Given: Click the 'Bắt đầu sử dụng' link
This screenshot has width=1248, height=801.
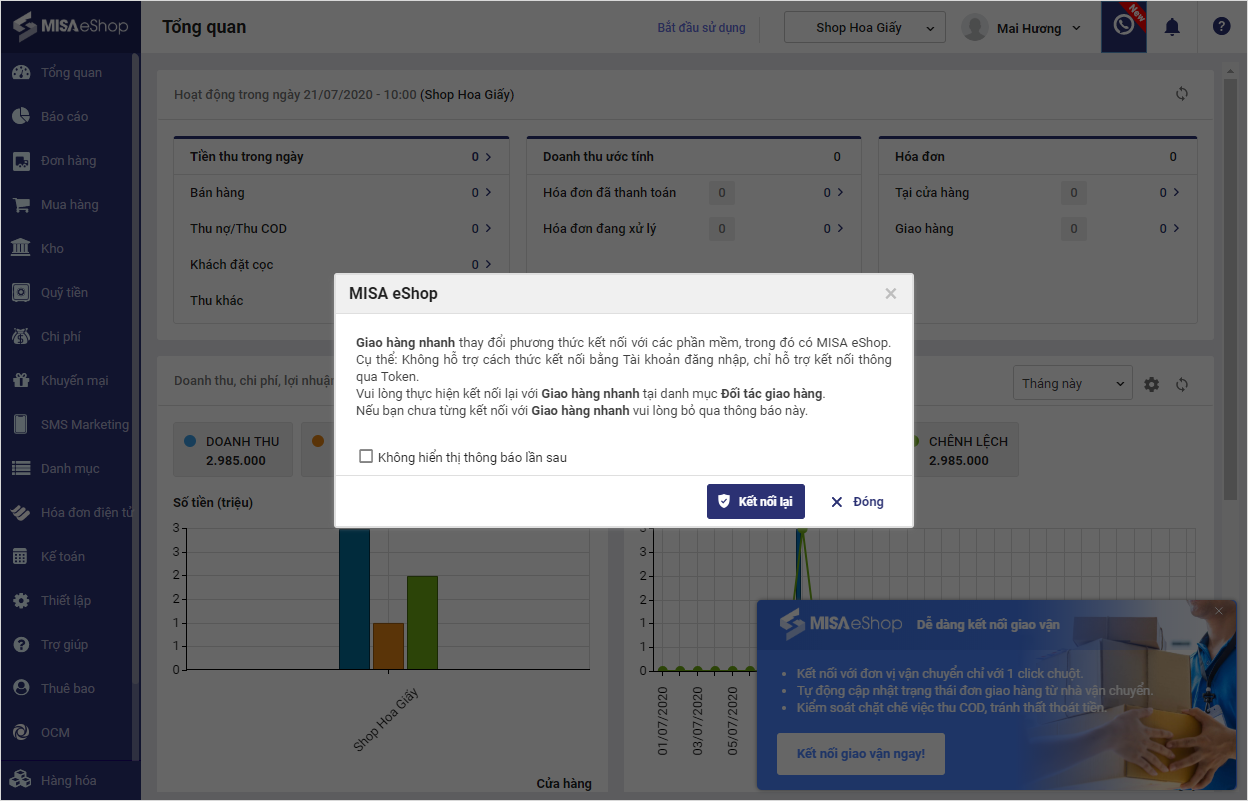Looking at the screenshot, I should (701, 28).
